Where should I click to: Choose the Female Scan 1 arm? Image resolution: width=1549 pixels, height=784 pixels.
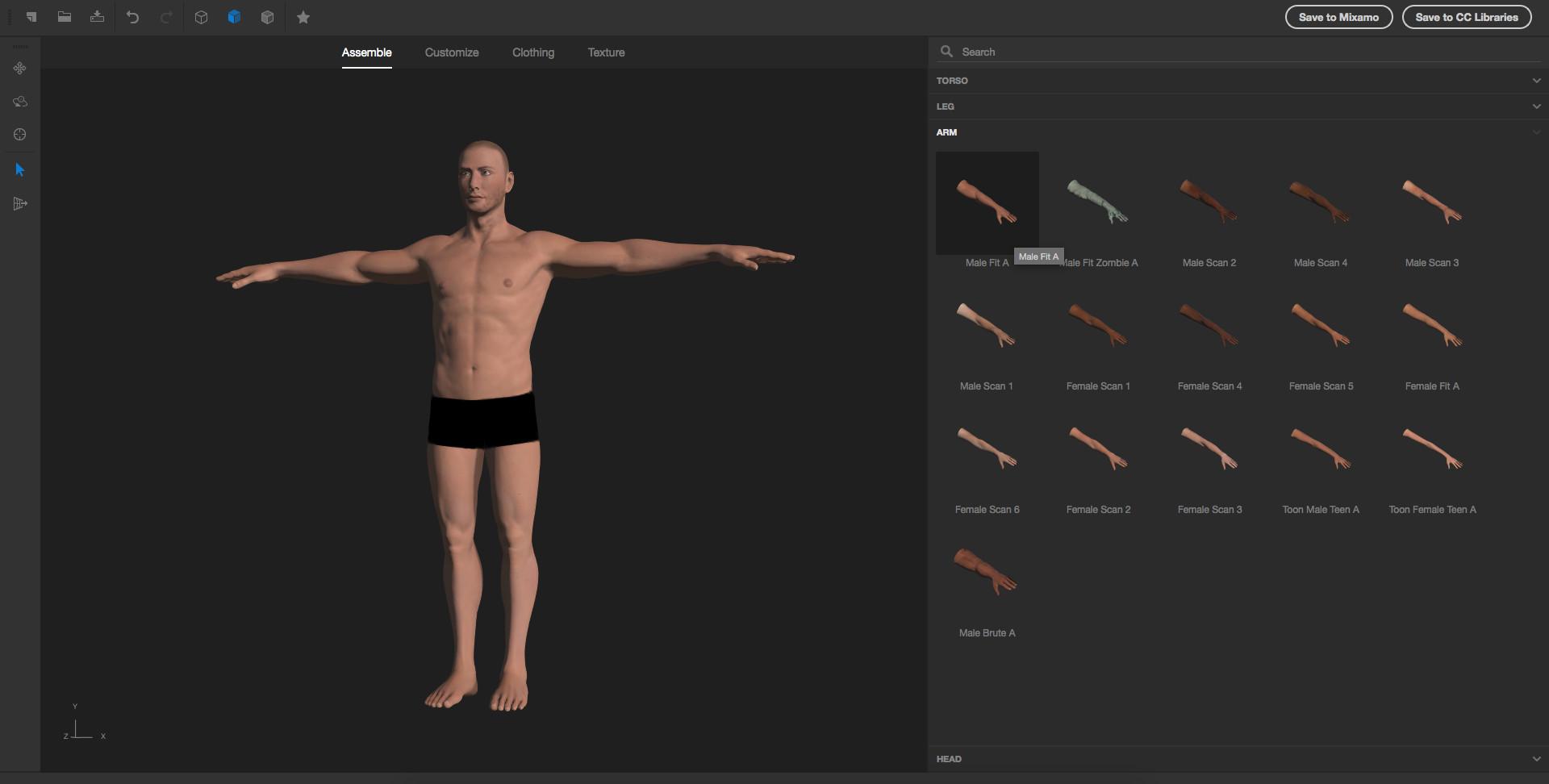click(1098, 327)
